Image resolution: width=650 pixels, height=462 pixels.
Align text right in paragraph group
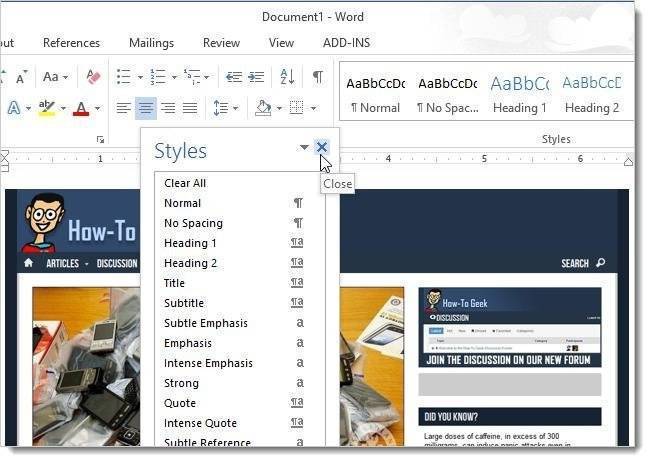point(168,108)
